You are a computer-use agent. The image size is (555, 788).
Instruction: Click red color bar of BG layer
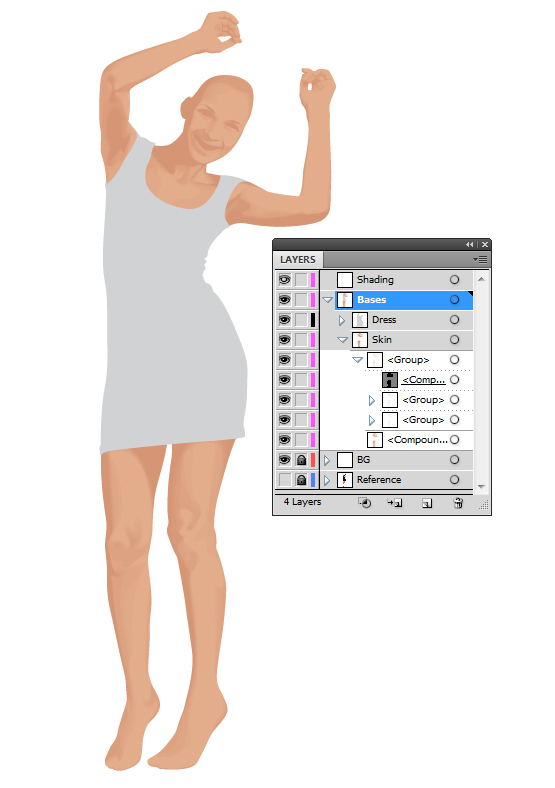[x=313, y=460]
